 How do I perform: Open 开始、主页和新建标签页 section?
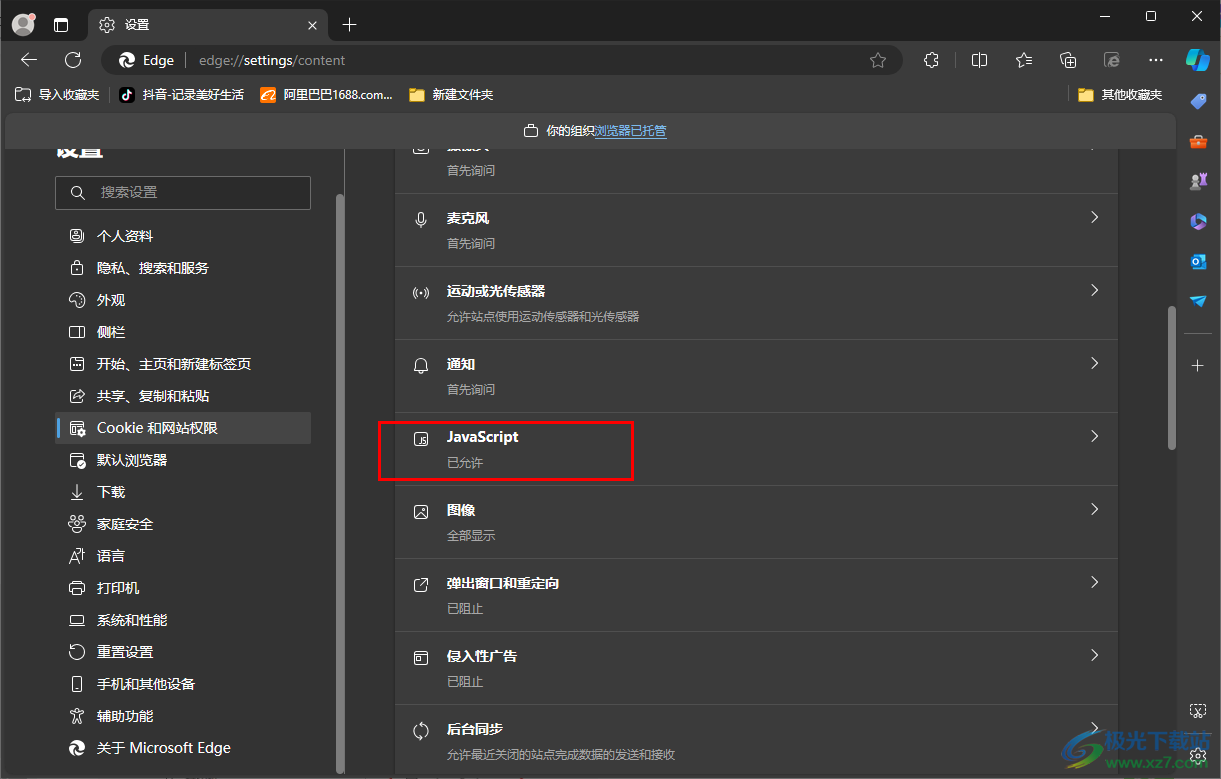click(183, 364)
